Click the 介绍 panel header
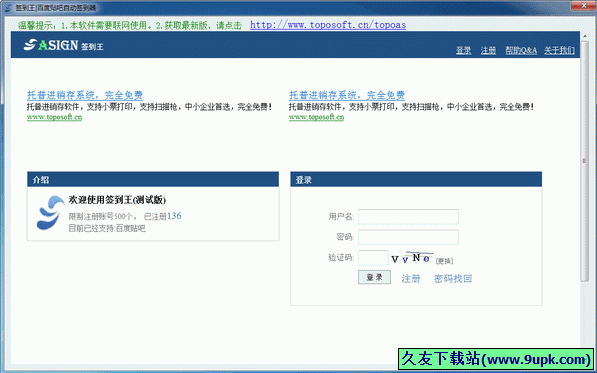 (153, 179)
